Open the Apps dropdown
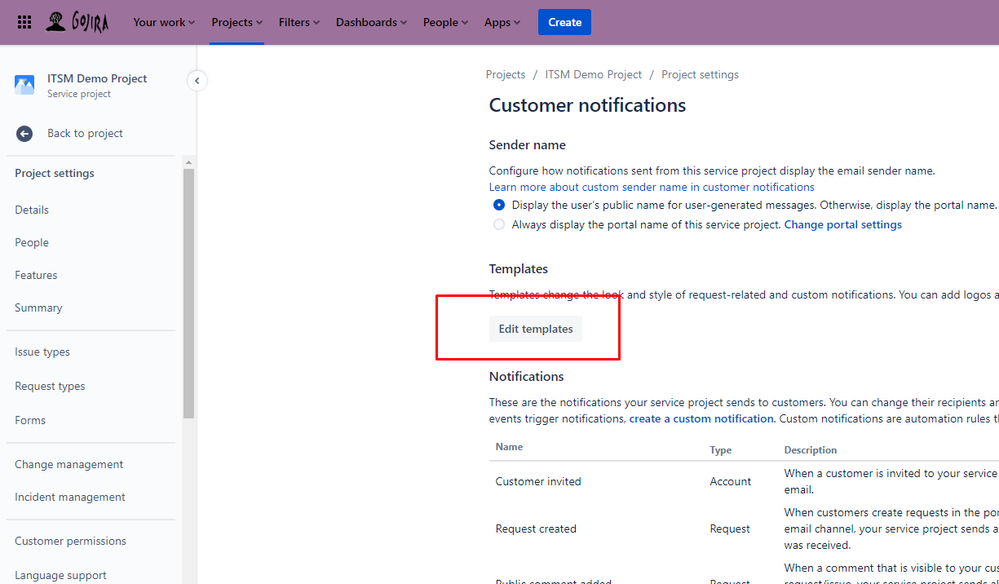Viewport: 999px width, 584px height. coord(502,22)
